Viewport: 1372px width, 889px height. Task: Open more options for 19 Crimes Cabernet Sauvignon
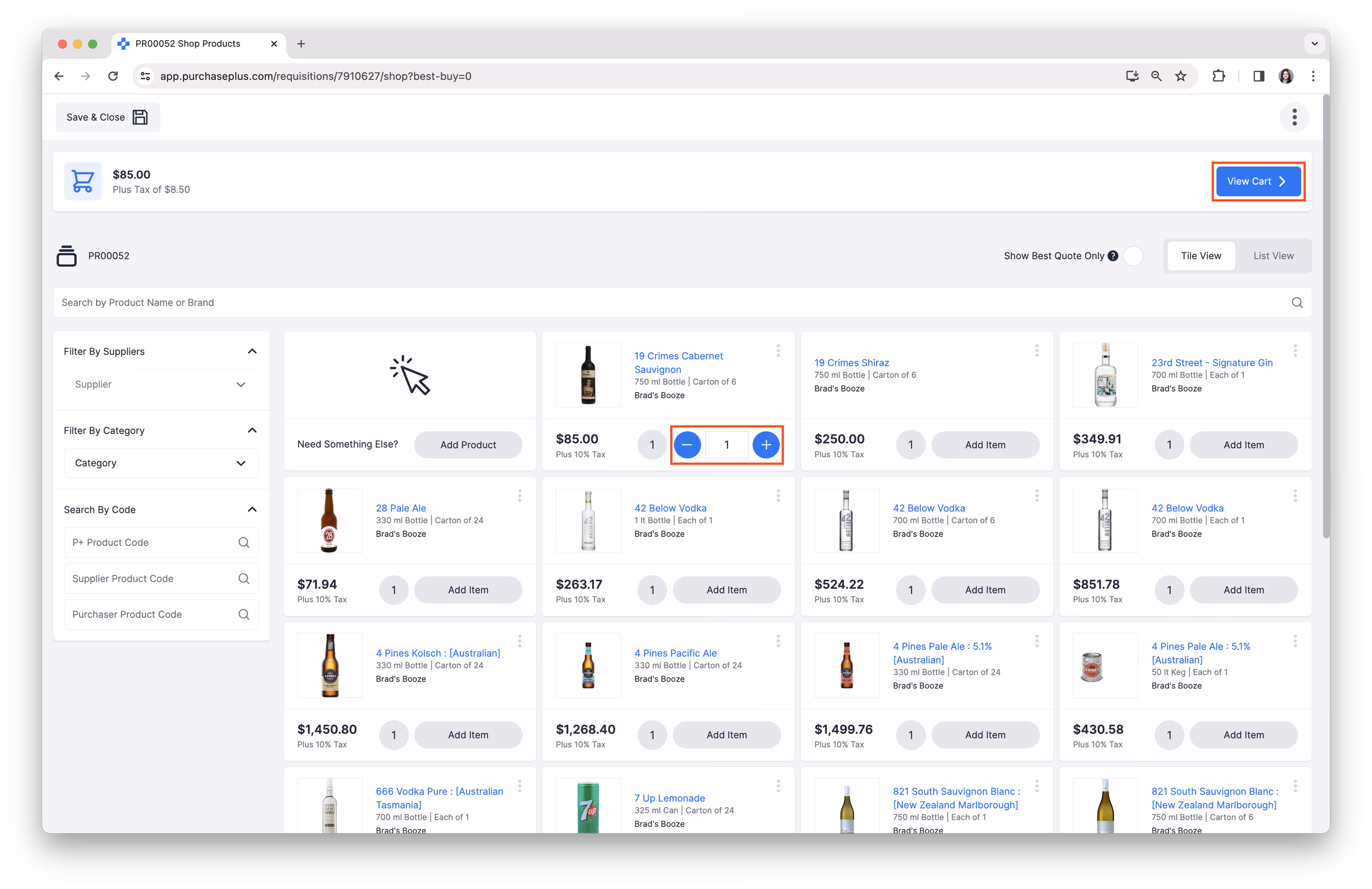point(778,351)
